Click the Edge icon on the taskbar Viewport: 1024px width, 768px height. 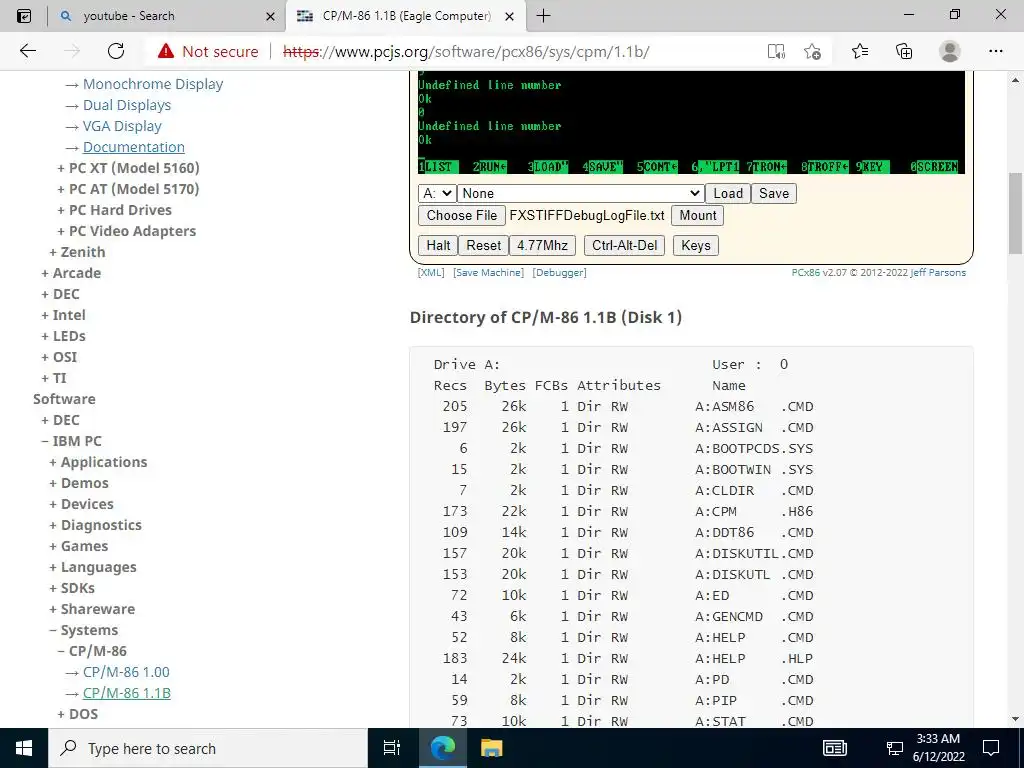point(442,748)
